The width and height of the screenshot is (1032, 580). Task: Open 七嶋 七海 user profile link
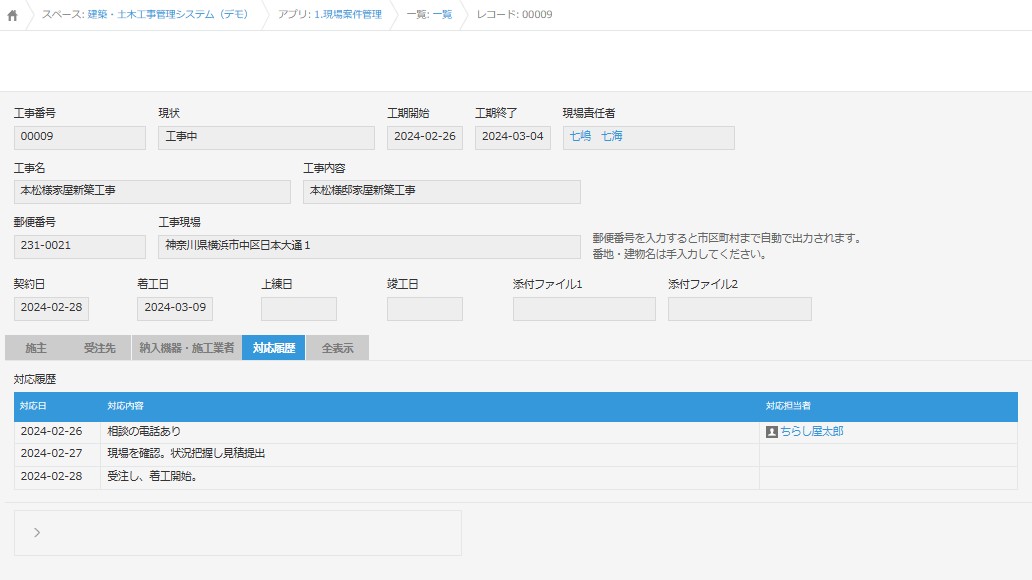(x=596, y=136)
